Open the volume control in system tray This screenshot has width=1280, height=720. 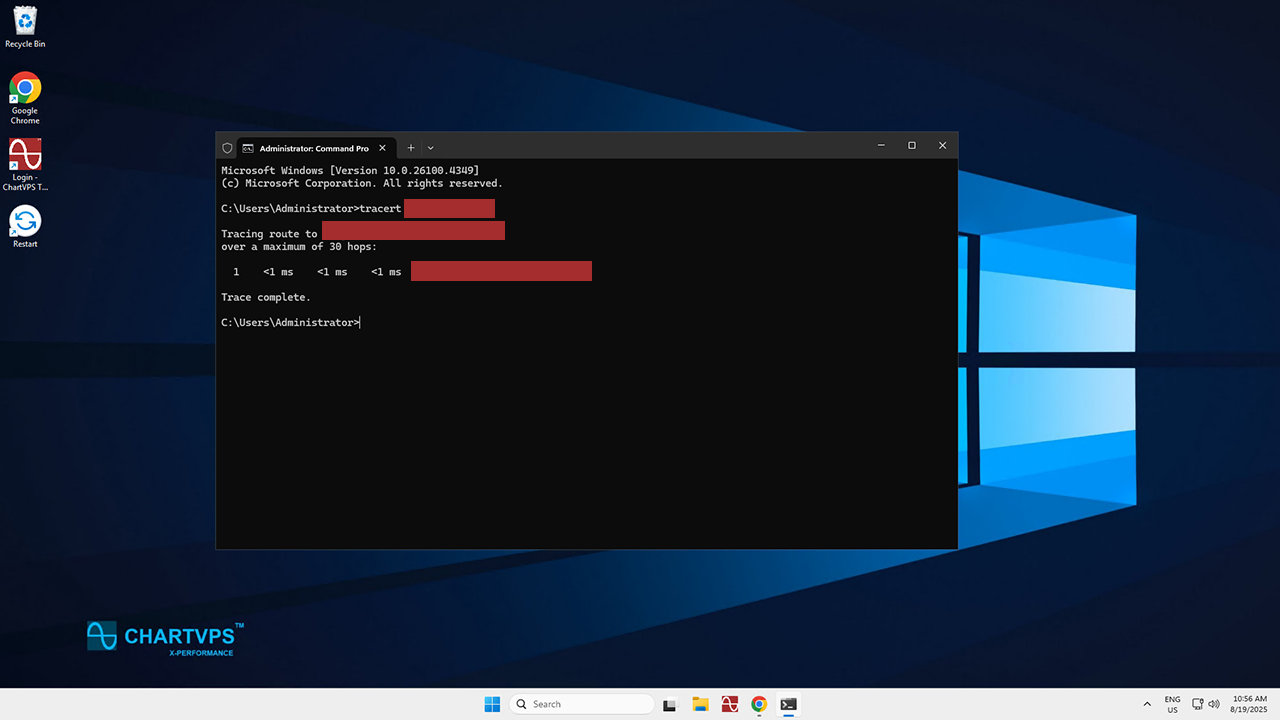1214,704
